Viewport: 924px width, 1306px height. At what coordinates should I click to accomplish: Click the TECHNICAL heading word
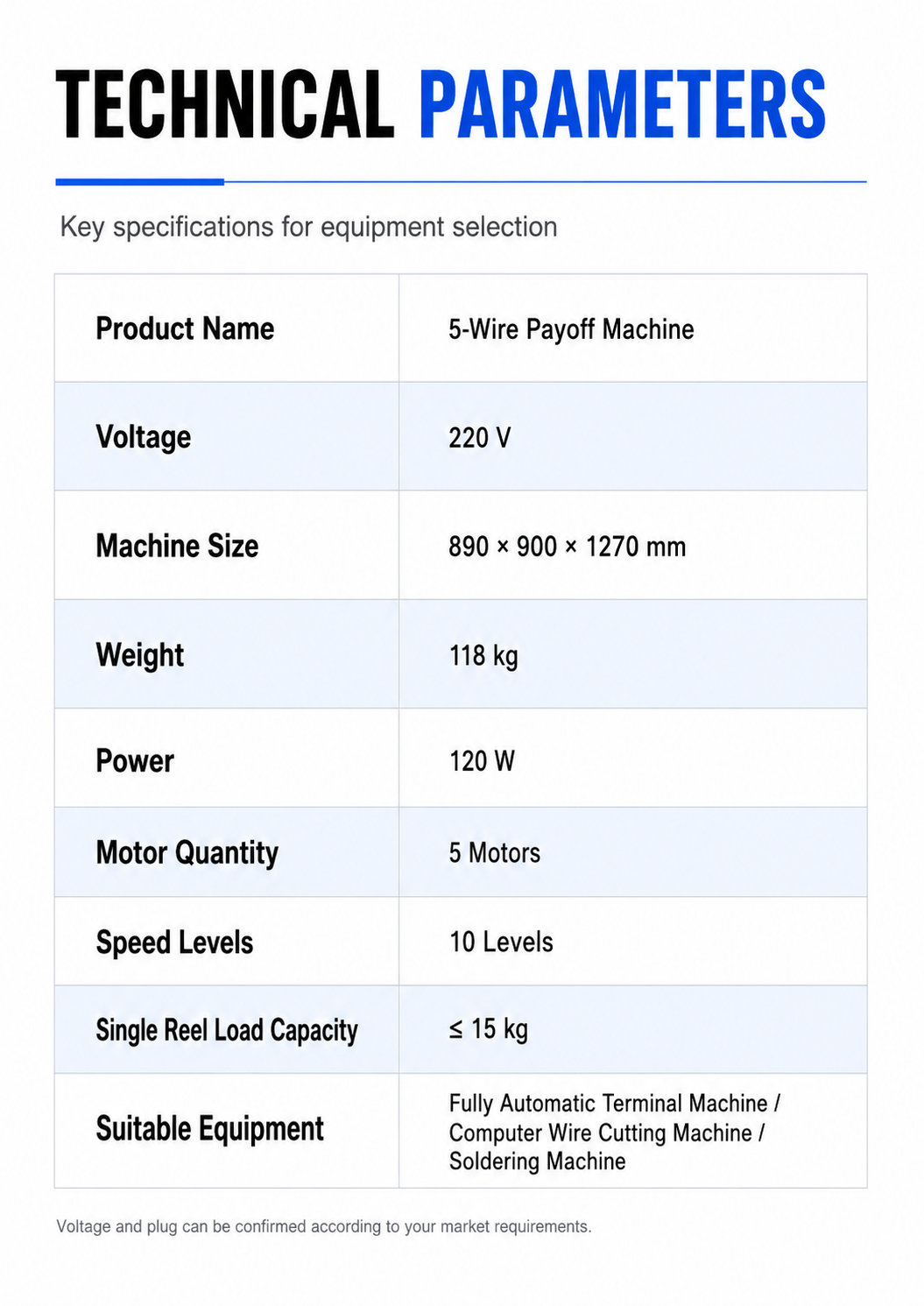(225, 104)
